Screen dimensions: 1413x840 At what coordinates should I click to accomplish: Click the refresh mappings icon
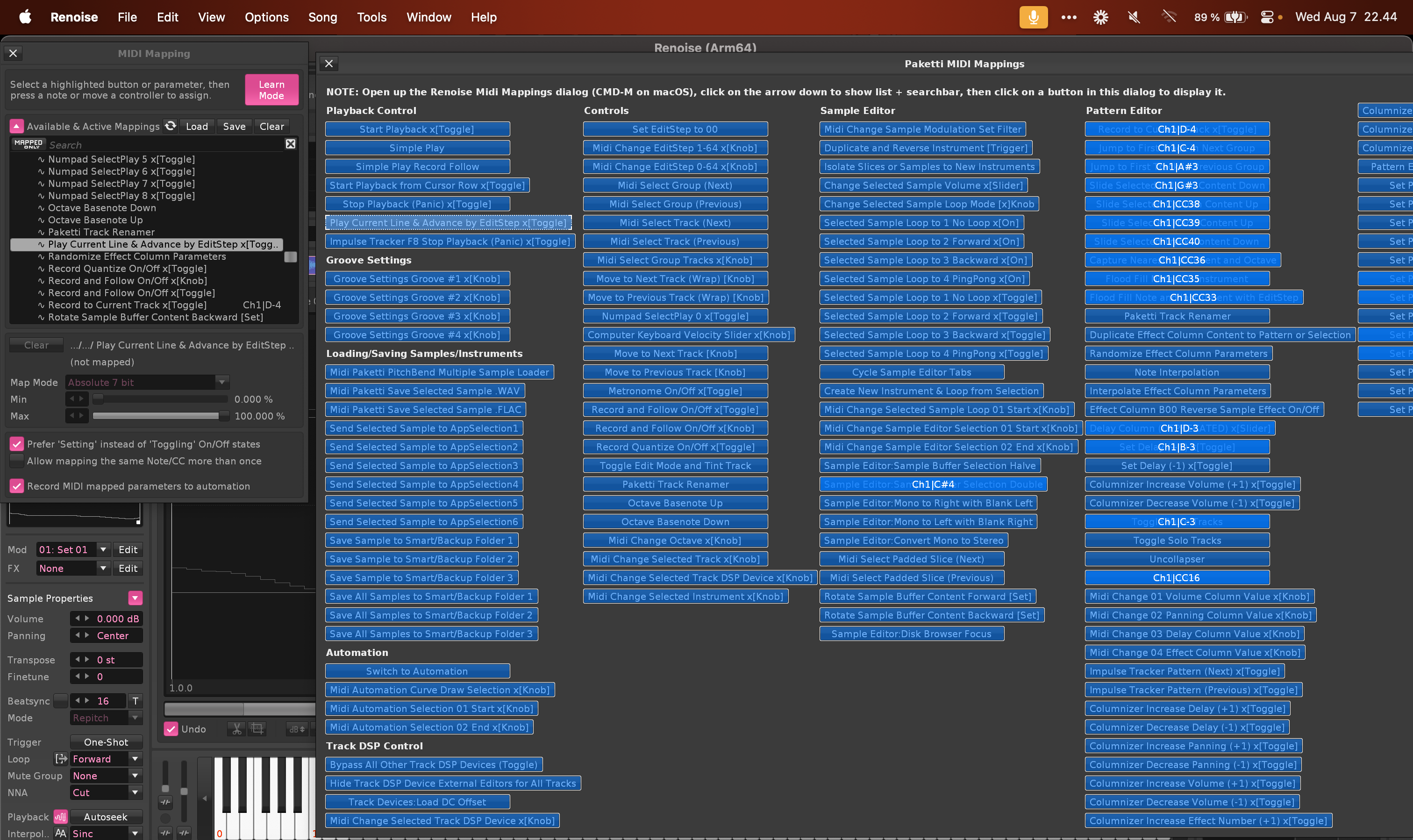(171, 126)
